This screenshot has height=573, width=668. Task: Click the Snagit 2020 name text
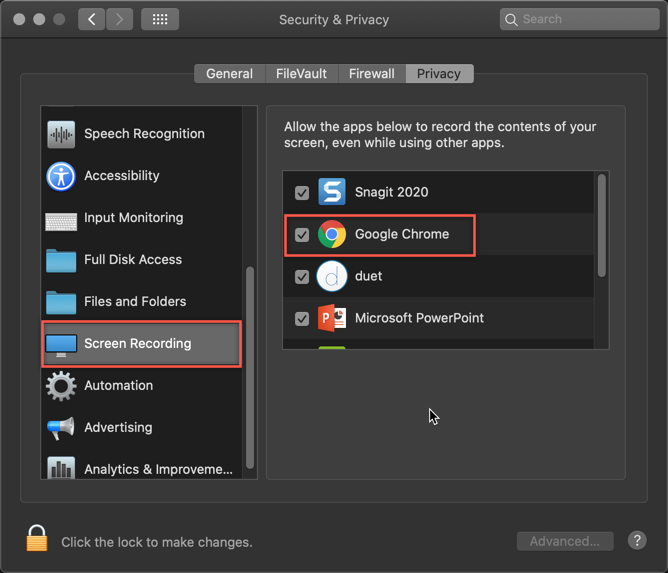pyautogui.click(x=392, y=192)
